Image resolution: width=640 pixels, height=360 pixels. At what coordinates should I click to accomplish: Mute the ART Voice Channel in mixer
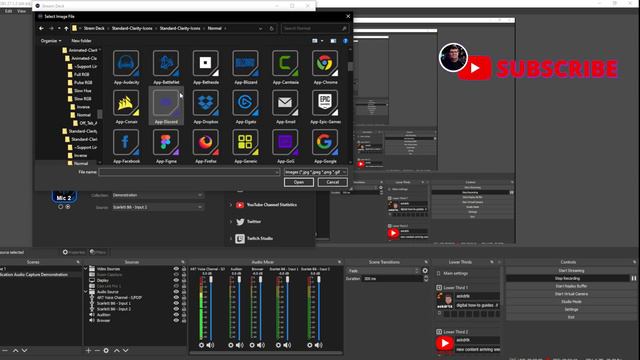point(210,345)
